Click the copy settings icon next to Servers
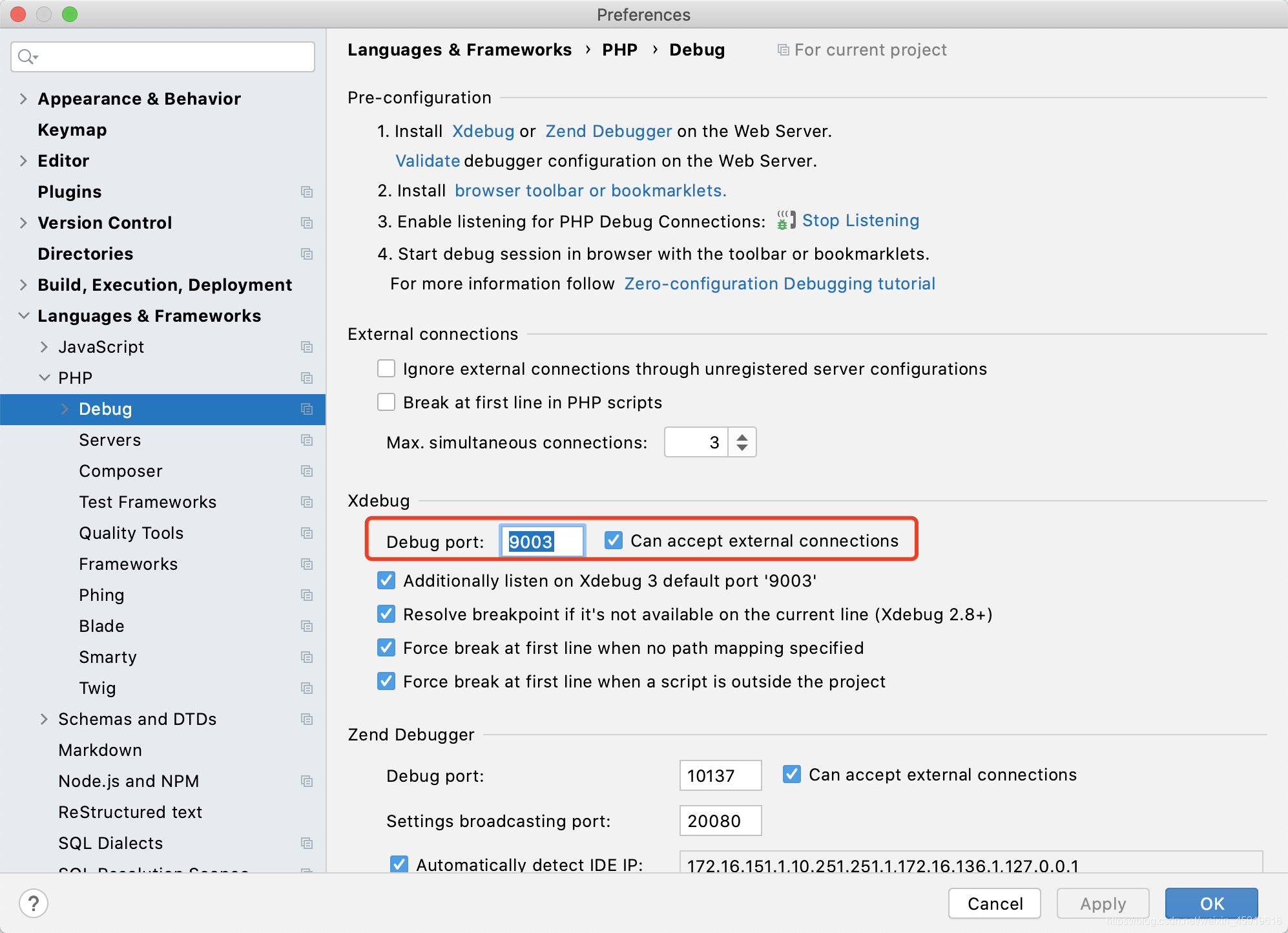 click(306, 440)
